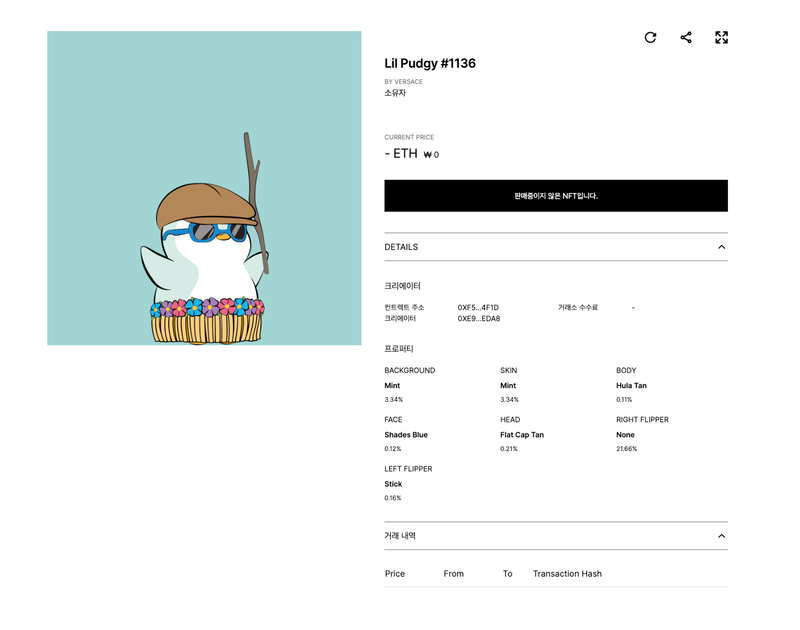
Task: Select the FACE Shades Blue property
Action: (x=406, y=435)
